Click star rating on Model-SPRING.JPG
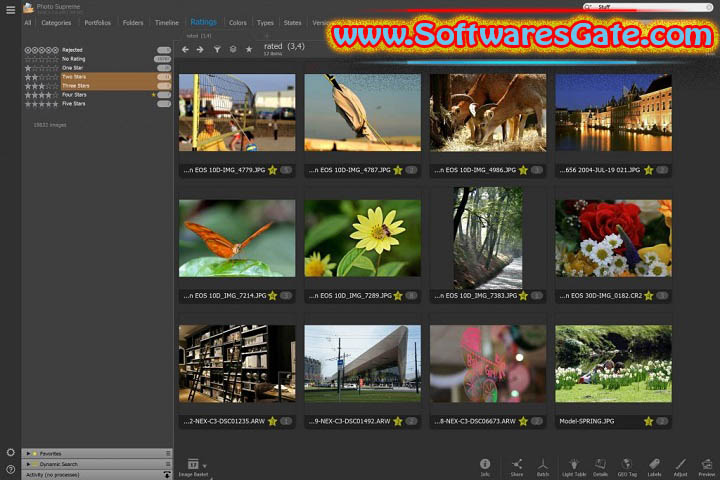 click(x=648, y=421)
